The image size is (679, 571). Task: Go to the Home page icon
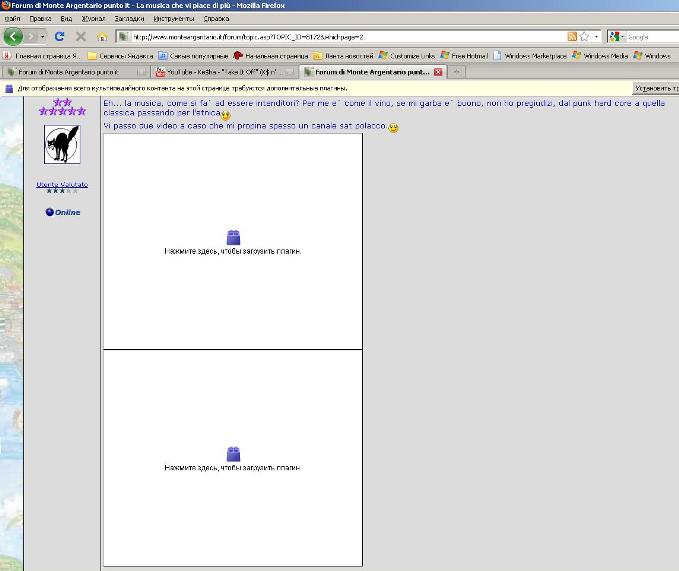(x=101, y=36)
